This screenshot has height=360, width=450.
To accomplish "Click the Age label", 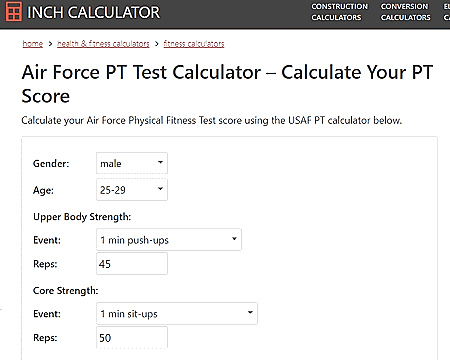I will (x=43, y=190).
